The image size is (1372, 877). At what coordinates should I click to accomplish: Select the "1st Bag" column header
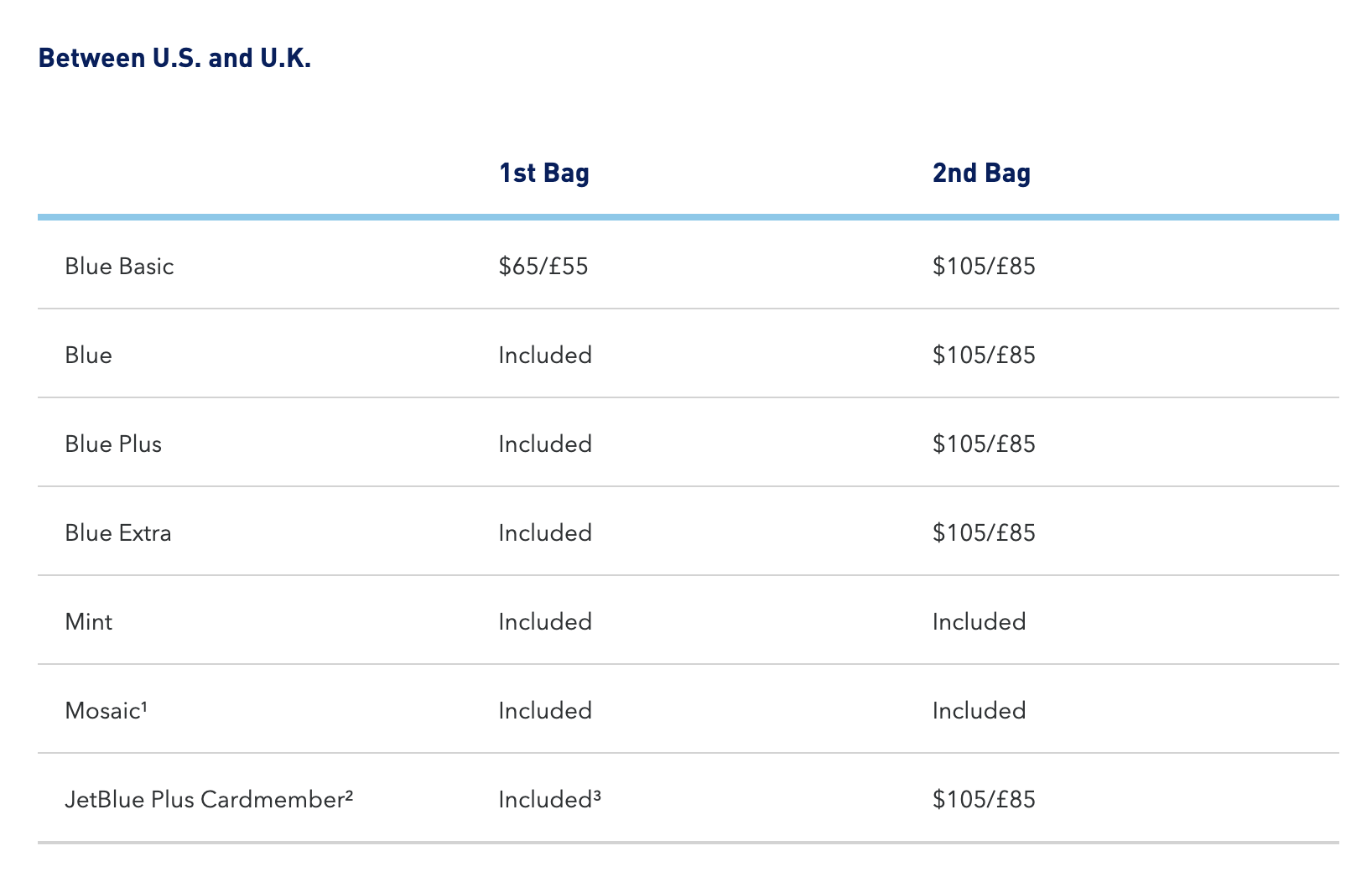543,173
